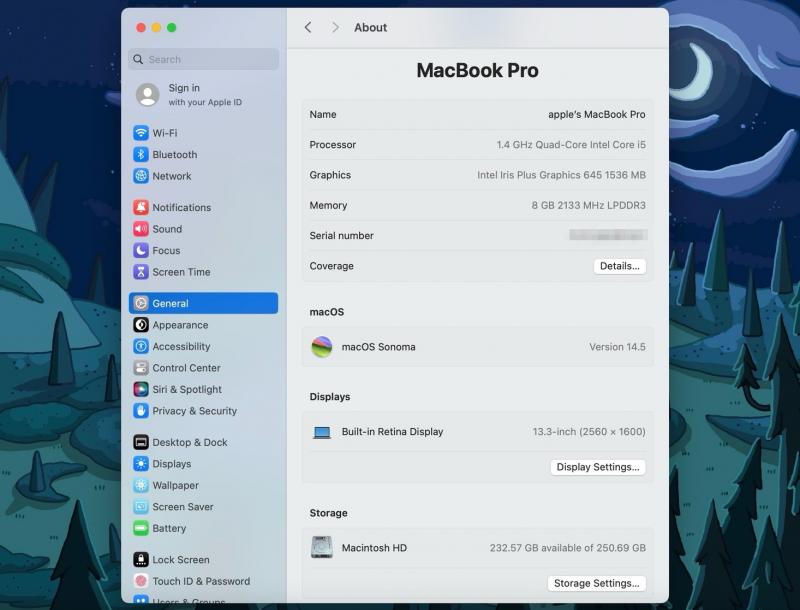Image resolution: width=800 pixels, height=610 pixels.
Task: Open Privacy & Security hand icon
Action: point(141,411)
